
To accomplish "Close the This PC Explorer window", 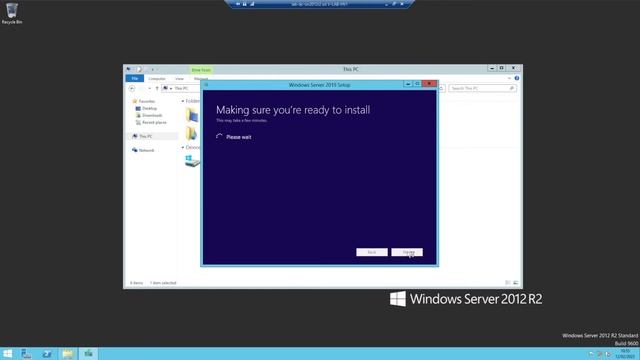I will [513, 69].
